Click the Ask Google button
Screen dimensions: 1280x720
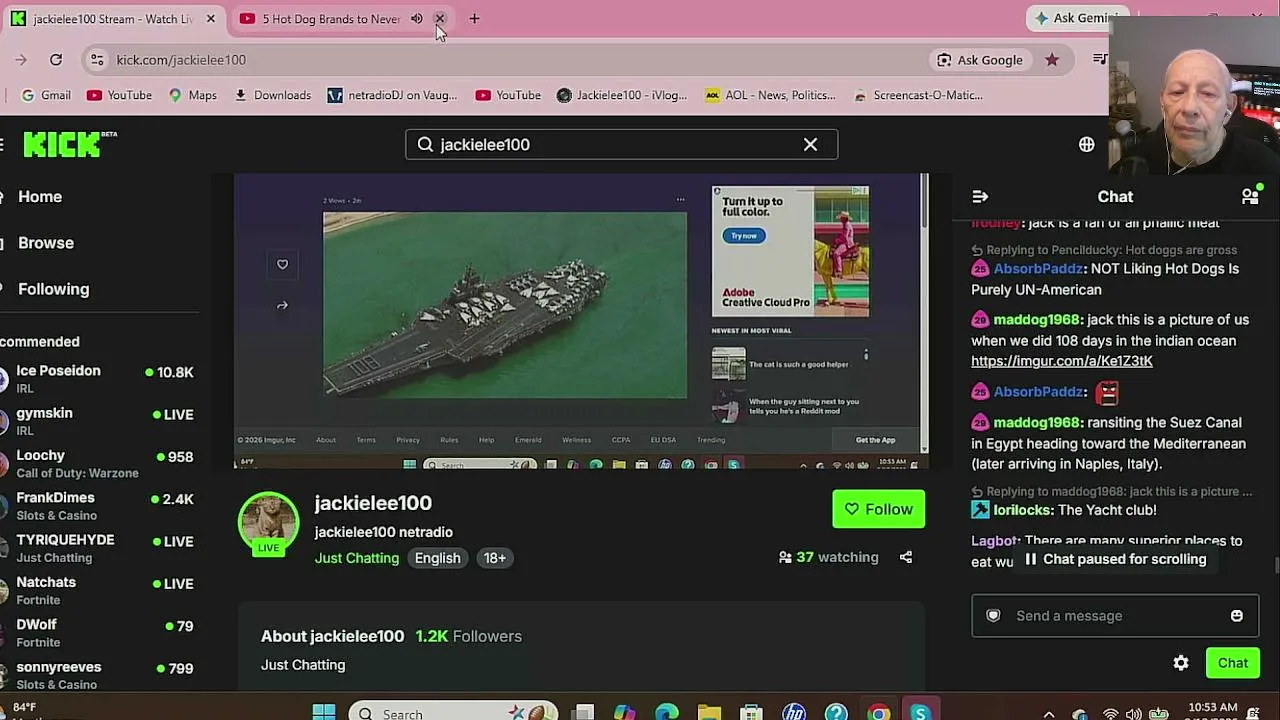click(x=979, y=60)
